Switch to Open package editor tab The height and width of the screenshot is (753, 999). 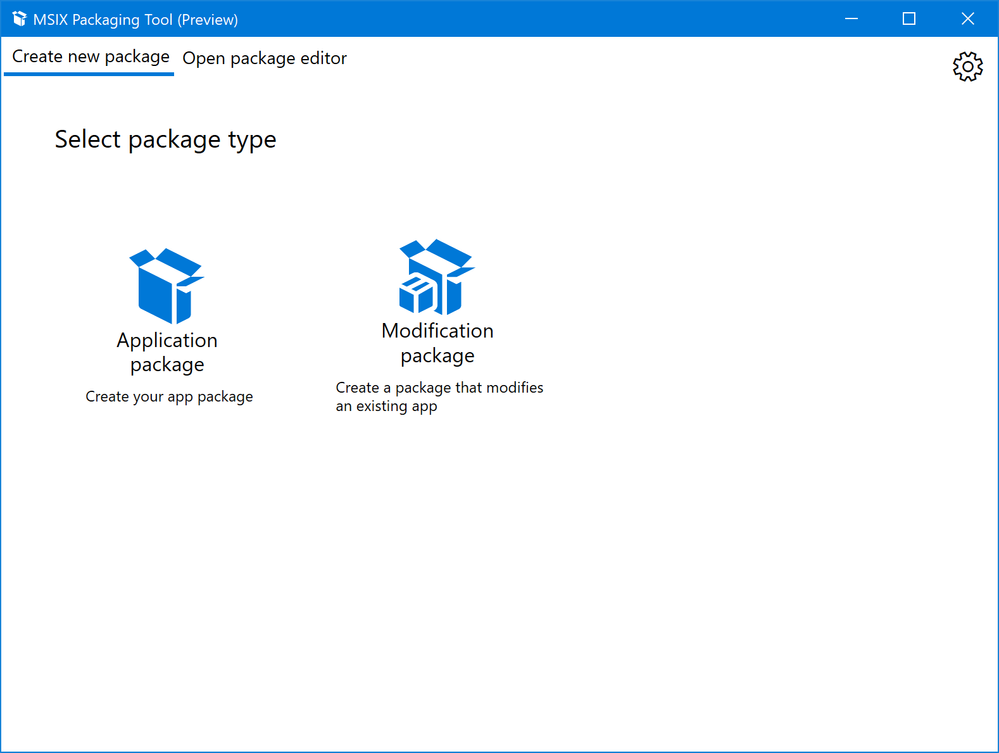tap(264, 58)
